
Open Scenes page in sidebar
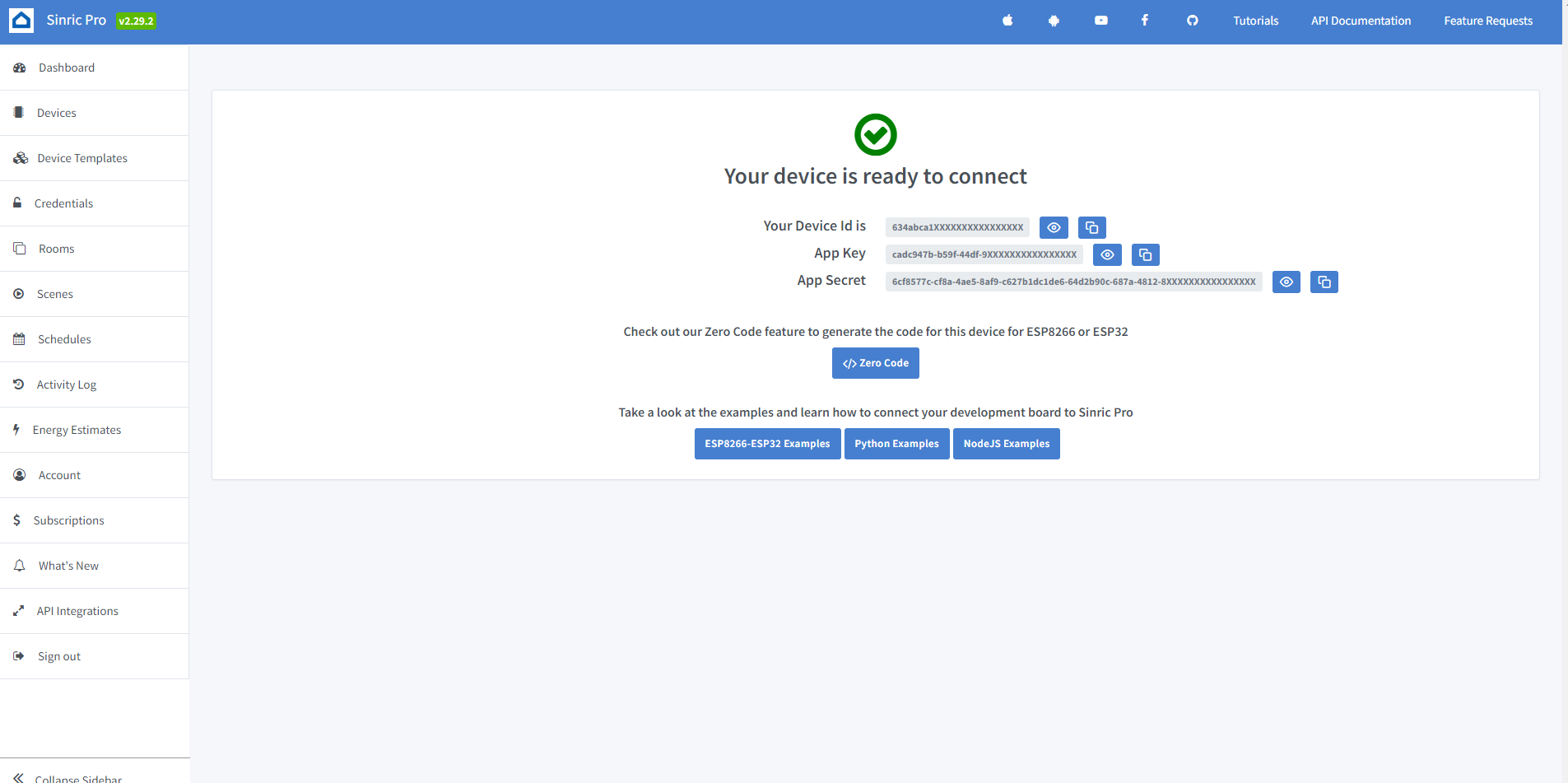95,294
